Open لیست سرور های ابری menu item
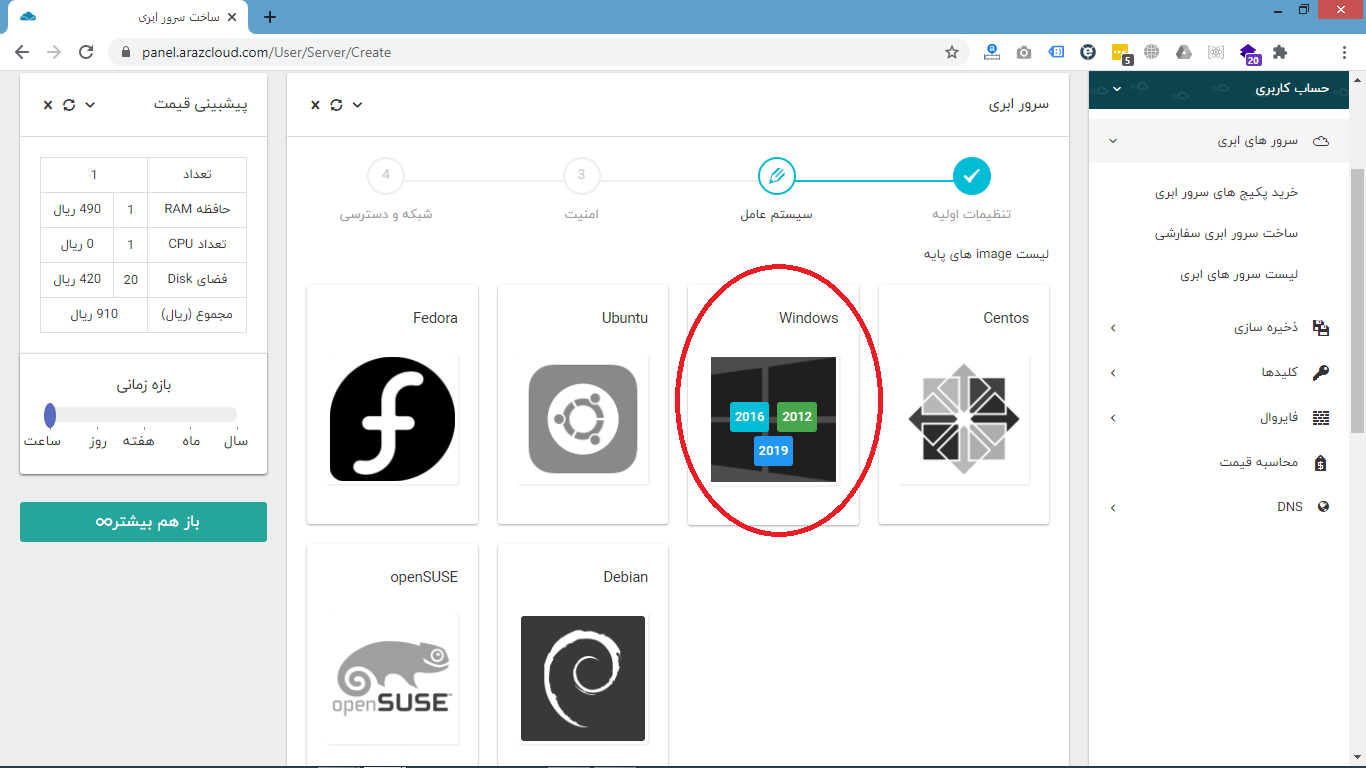1366x768 pixels. [1238, 275]
